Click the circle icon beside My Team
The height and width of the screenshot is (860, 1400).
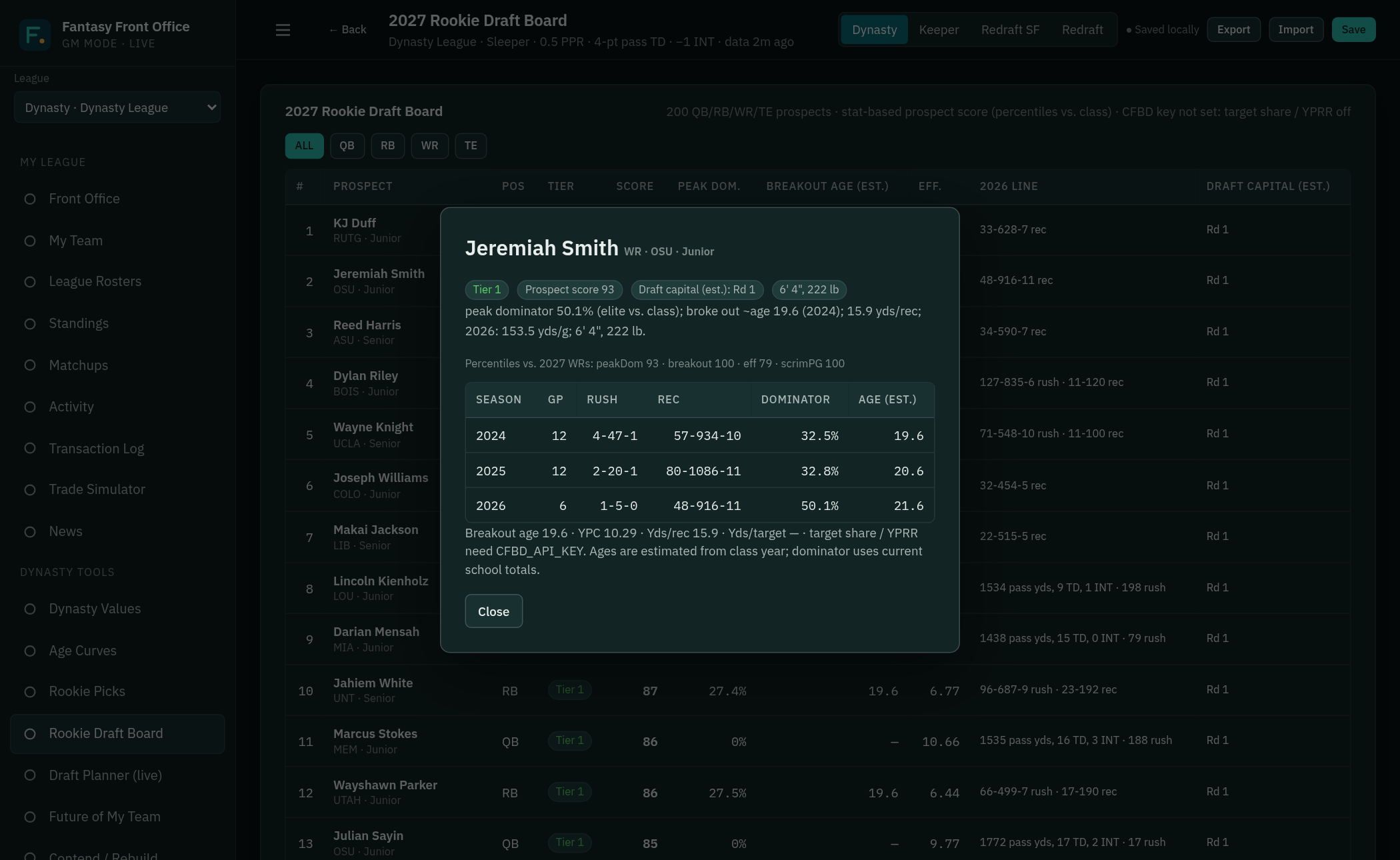click(30, 241)
